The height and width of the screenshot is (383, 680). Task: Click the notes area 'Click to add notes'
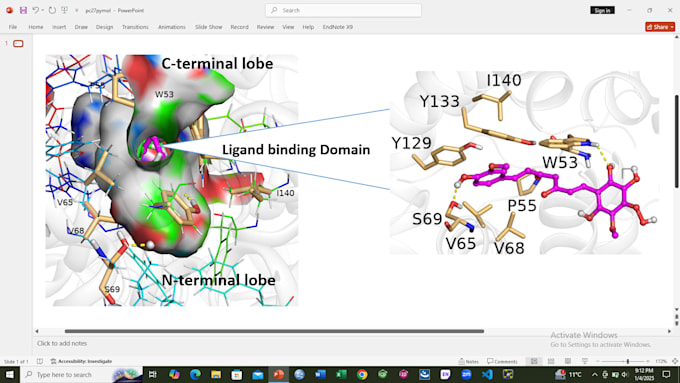[62, 343]
